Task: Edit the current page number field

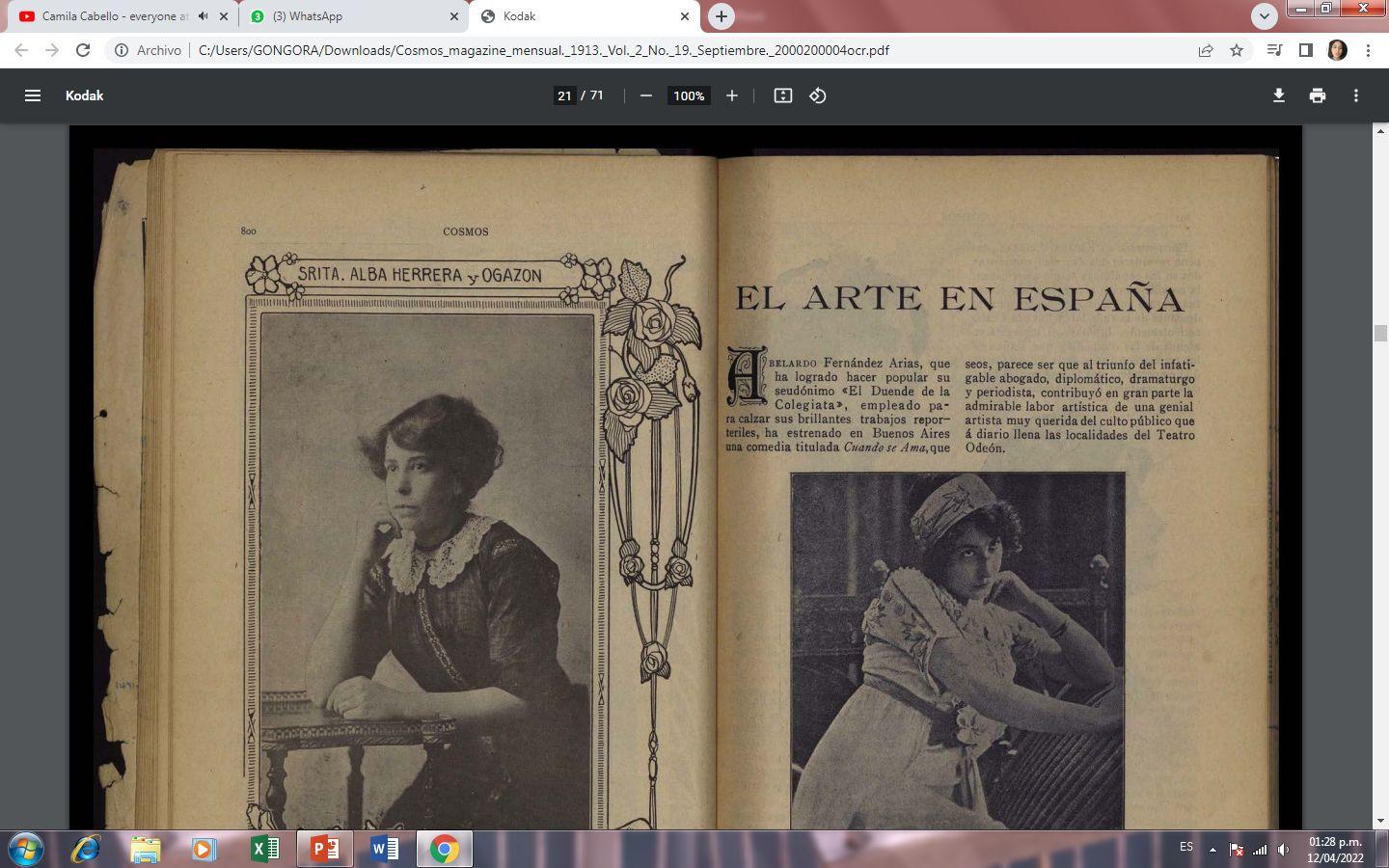Action: tap(564, 95)
